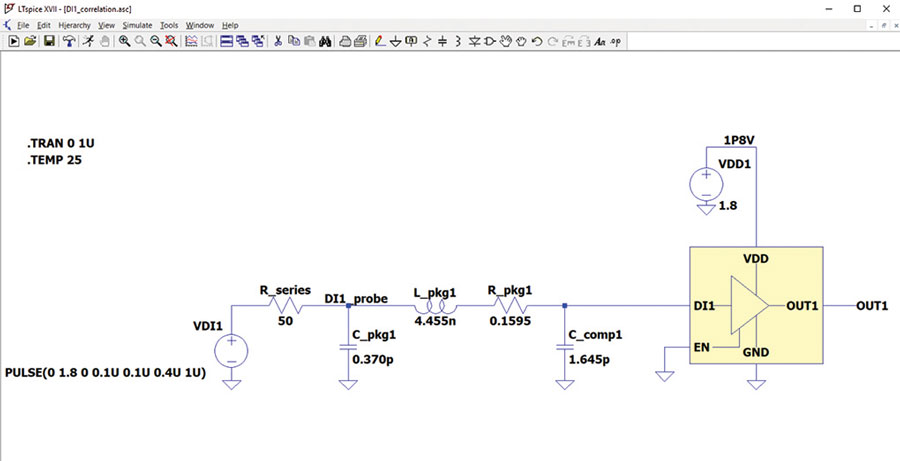Select the Resistor component tool
Screen dimensions: 900x461
(426, 41)
